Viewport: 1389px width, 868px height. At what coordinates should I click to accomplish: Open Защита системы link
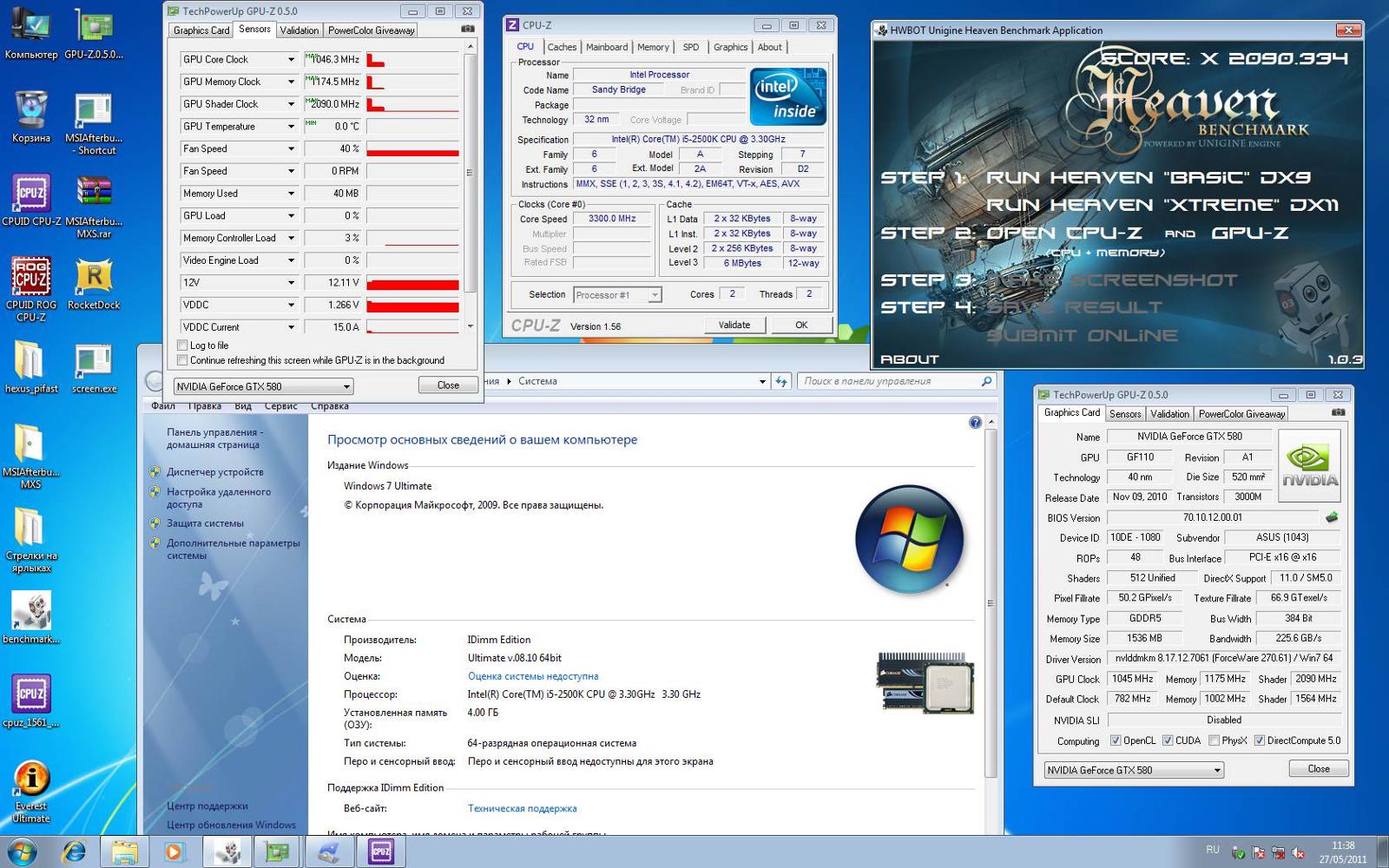click(x=205, y=523)
